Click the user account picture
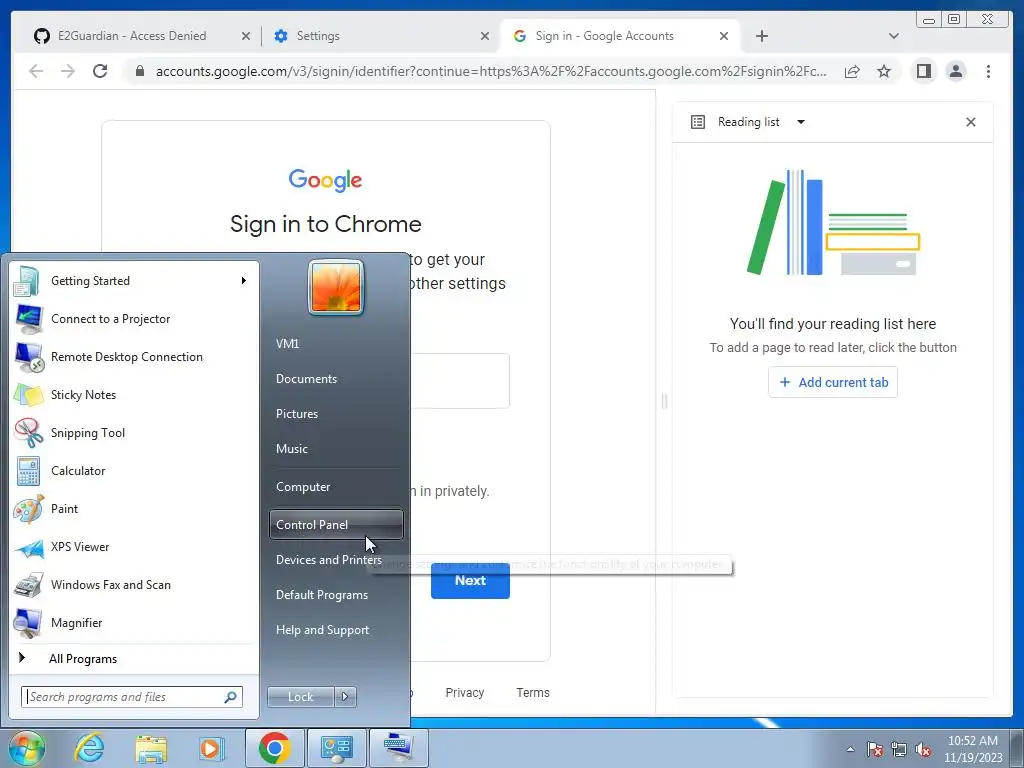The height and width of the screenshot is (768, 1024). (x=336, y=288)
